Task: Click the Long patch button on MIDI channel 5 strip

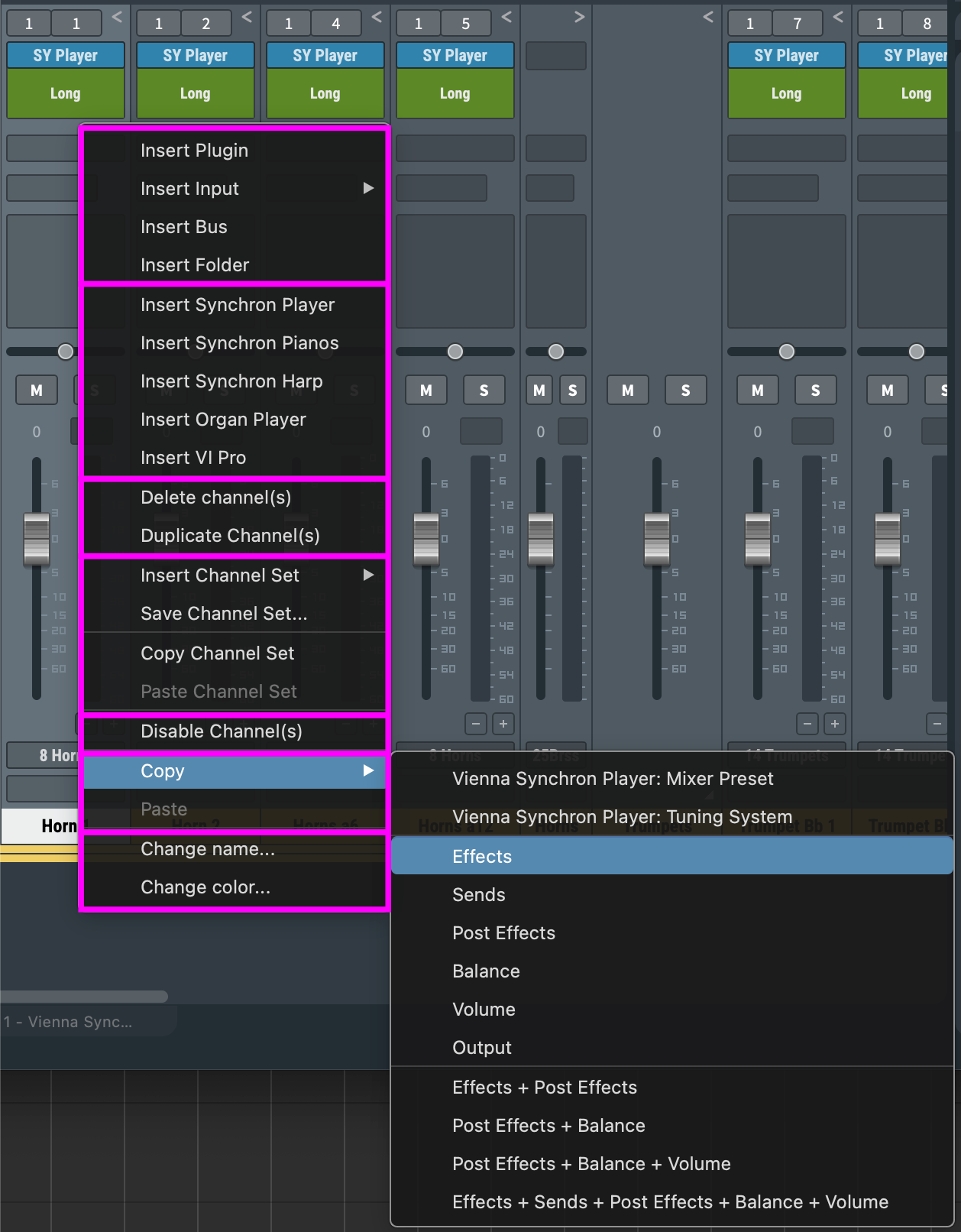Action: pyautogui.click(x=455, y=94)
